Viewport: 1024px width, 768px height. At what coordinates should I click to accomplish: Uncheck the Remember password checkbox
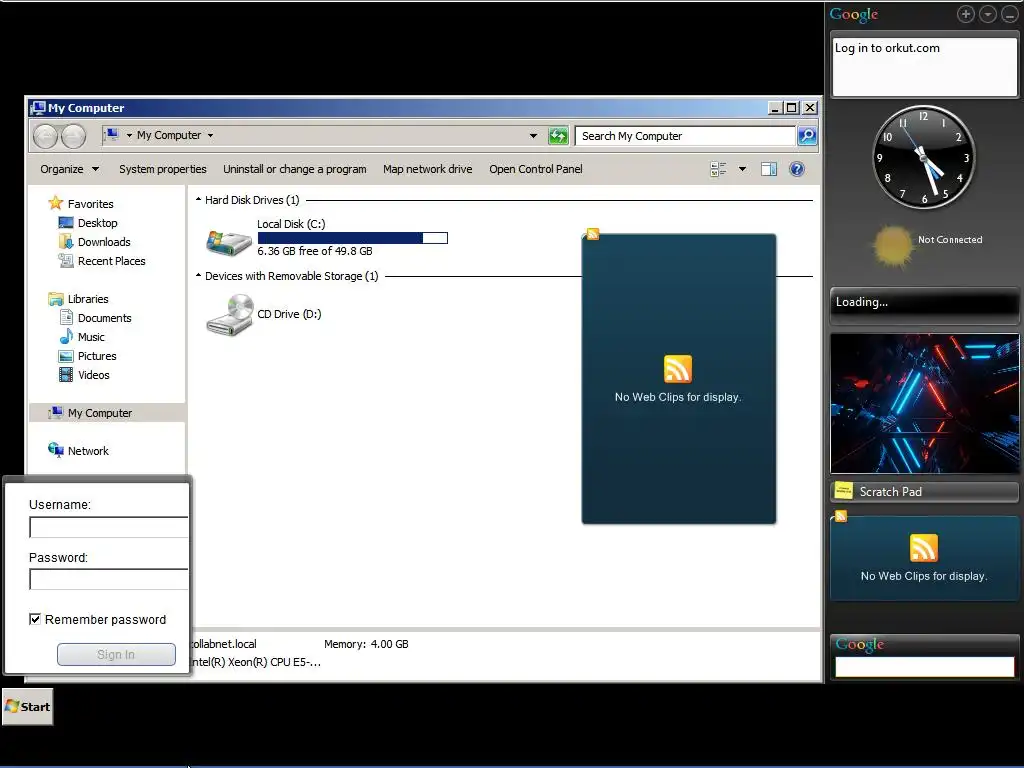pos(35,618)
